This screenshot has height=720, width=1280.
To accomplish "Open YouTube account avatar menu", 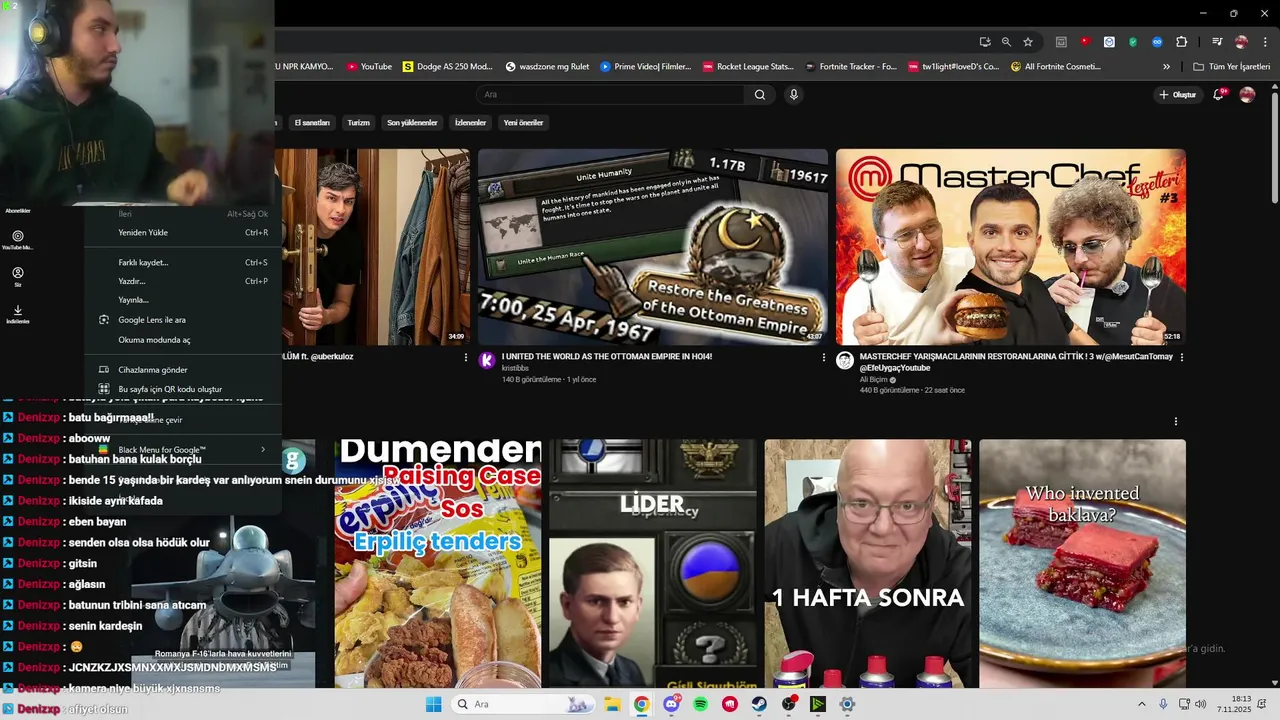I will coord(1247,94).
